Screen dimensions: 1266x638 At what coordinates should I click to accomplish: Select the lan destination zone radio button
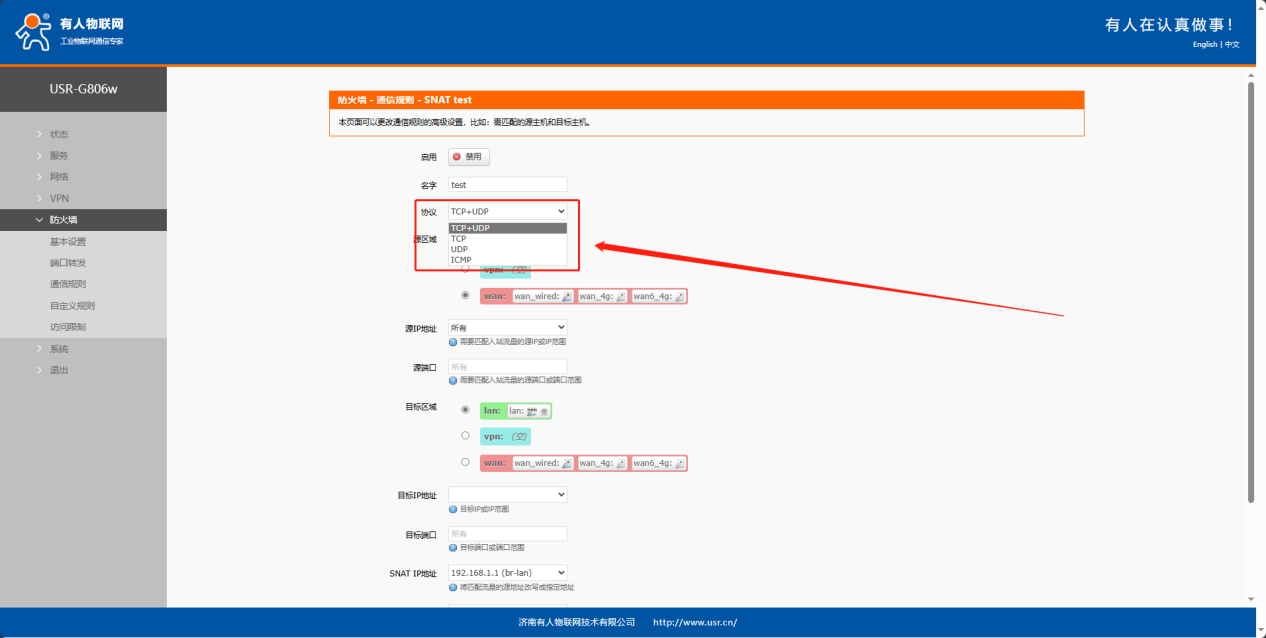coord(465,409)
